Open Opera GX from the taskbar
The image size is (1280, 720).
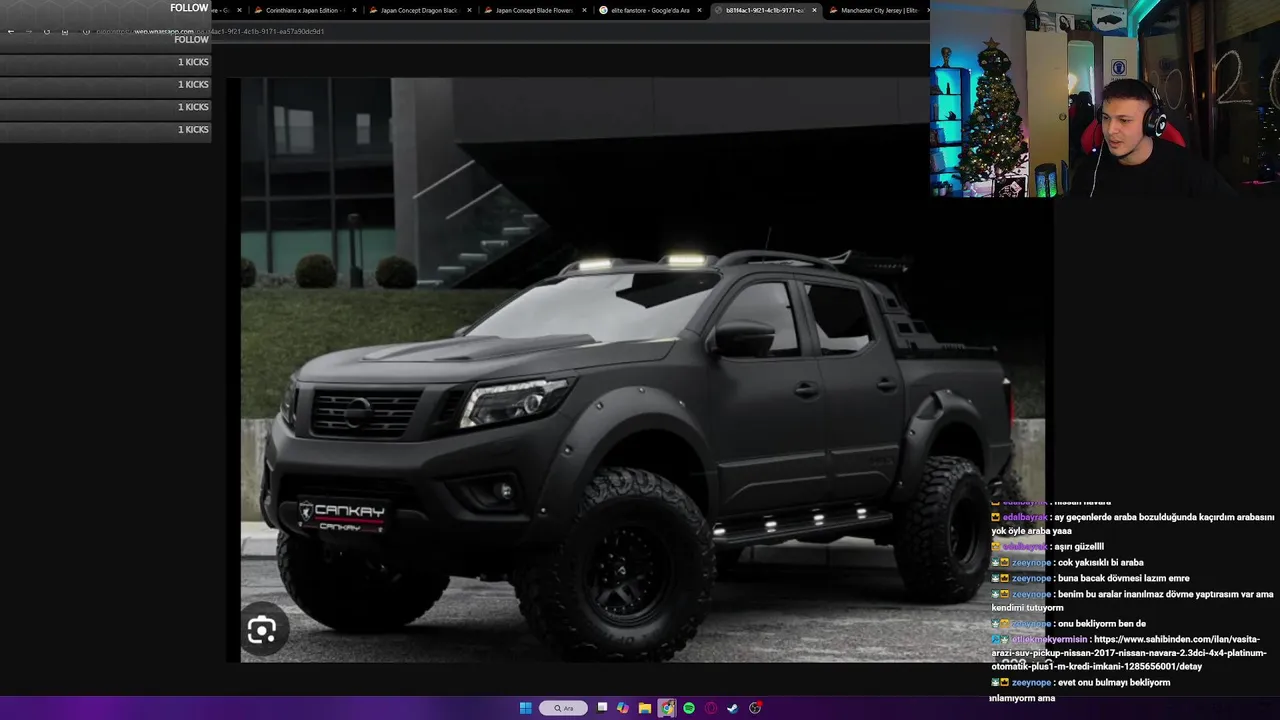[711, 708]
